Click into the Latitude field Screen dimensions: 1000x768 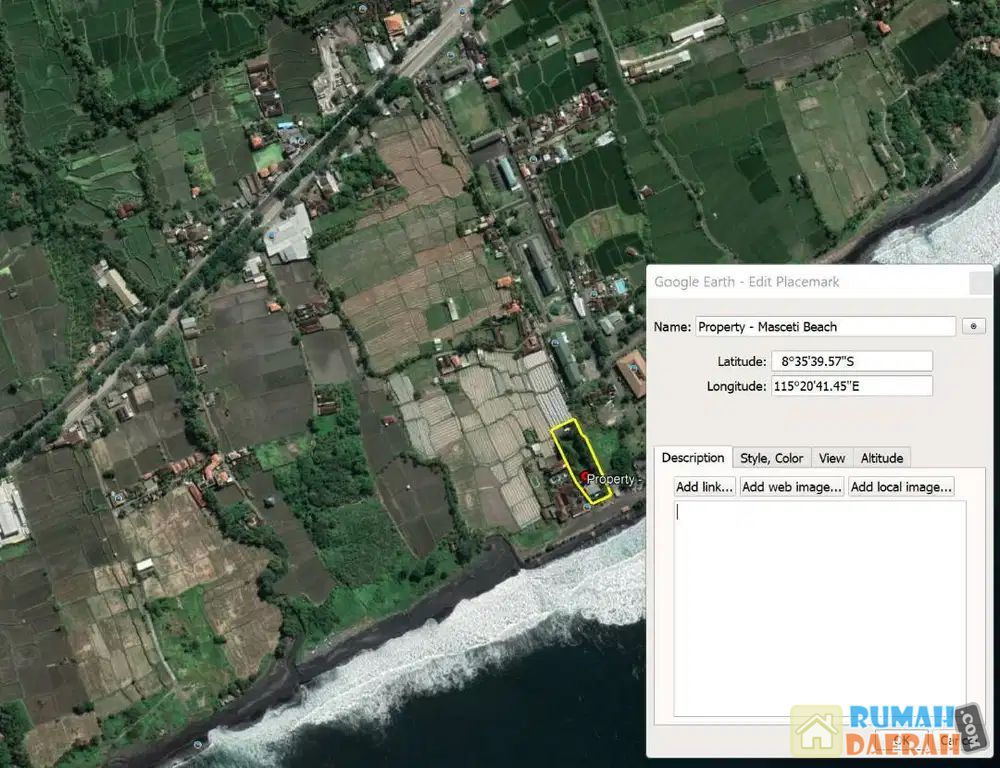pyautogui.click(x=851, y=361)
